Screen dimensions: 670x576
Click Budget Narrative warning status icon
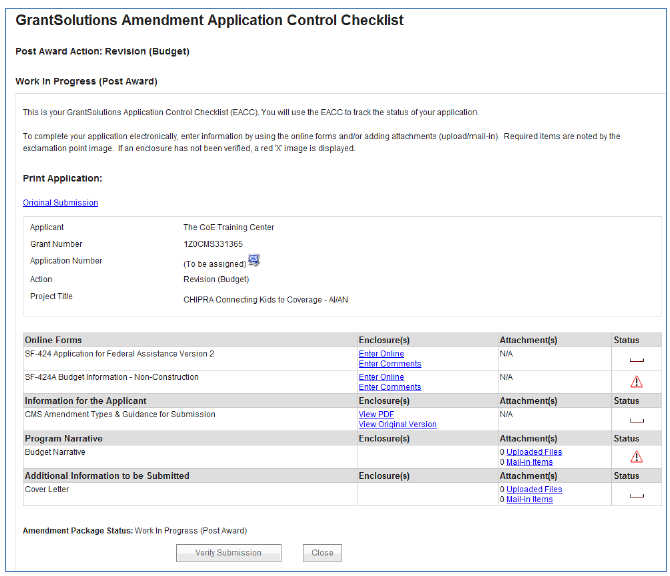(x=636, y=457)
